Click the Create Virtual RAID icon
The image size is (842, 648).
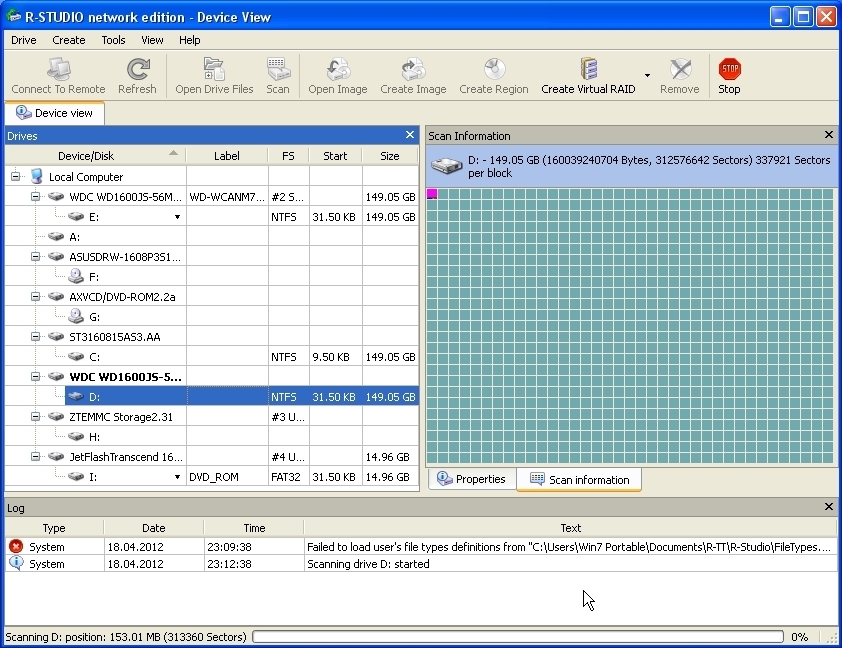(589, 69)
